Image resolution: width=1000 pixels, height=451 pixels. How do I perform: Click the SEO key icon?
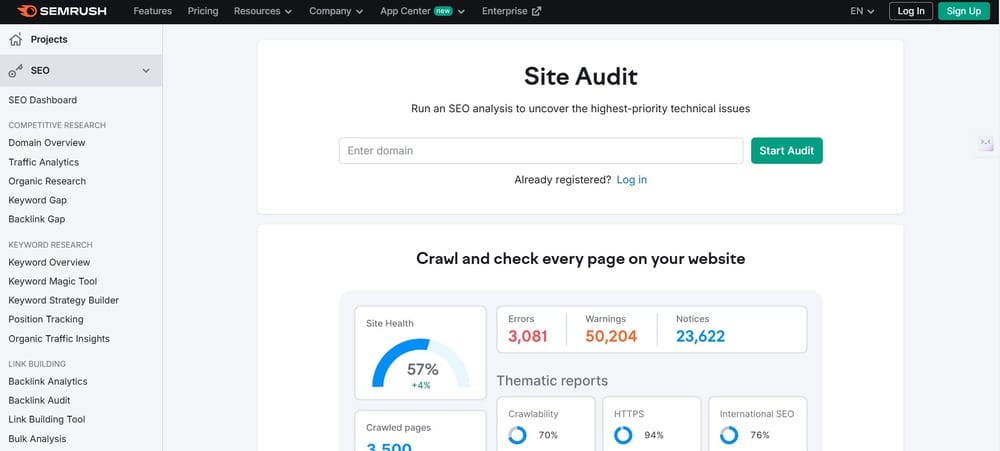(x=15, y=71)
